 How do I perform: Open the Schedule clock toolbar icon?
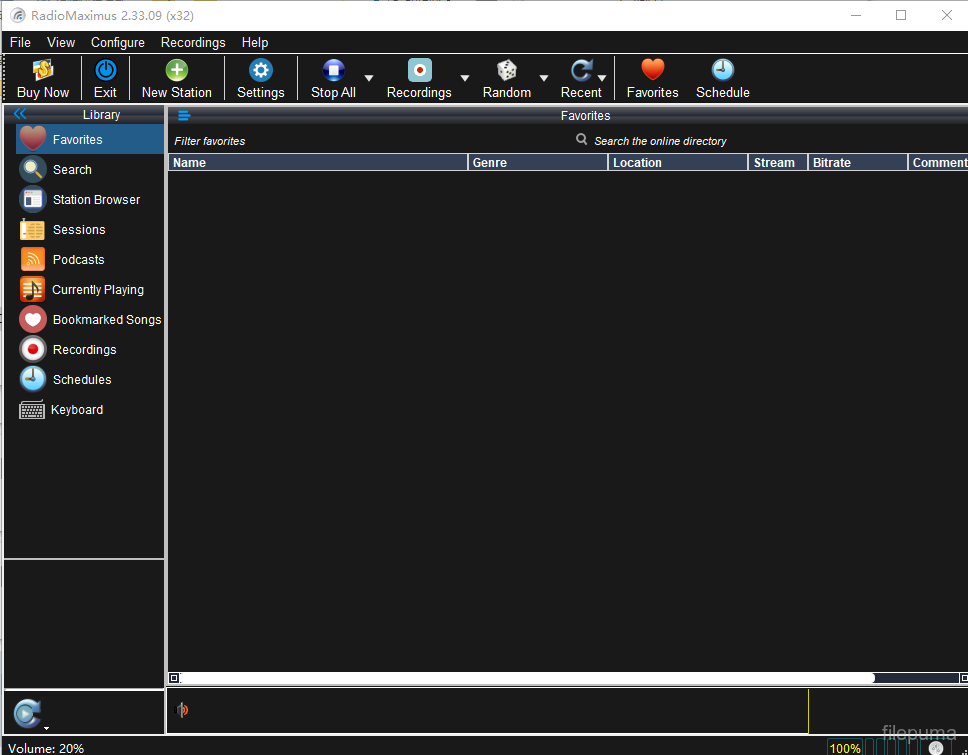tap(722, 71)
